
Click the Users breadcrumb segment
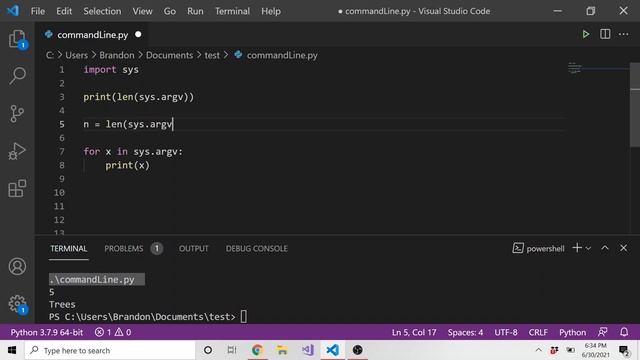pyautogui.click(x=76, y=55)
